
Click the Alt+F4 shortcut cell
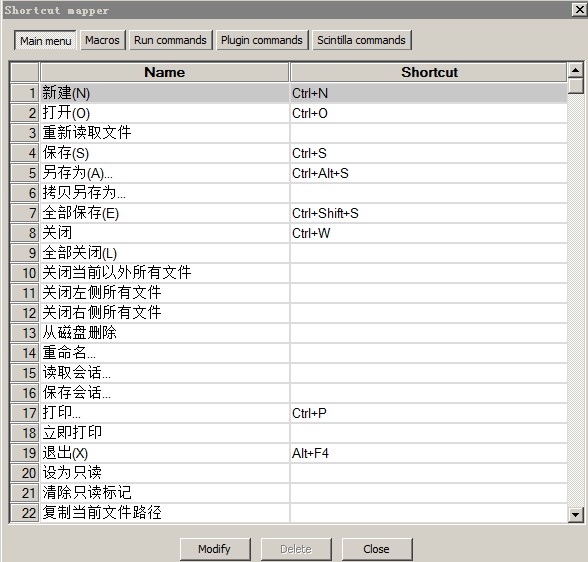(x=428, y=453)
